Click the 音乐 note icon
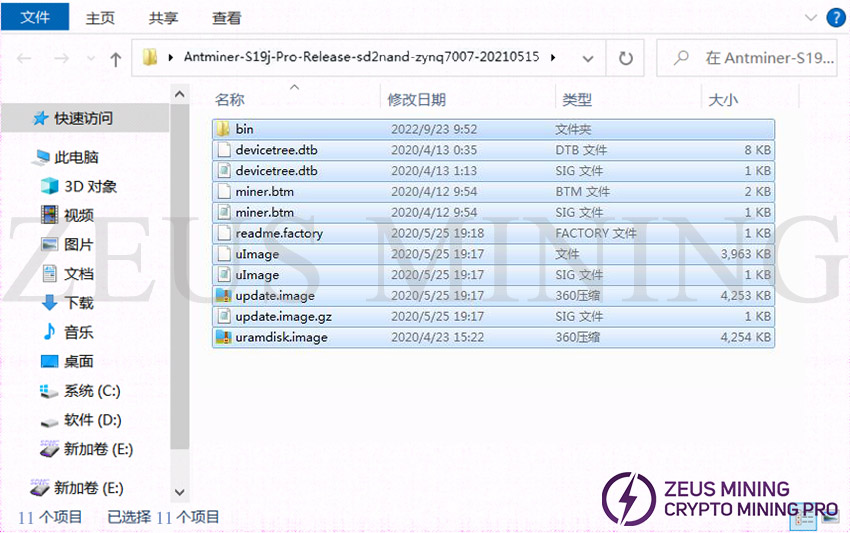The image size is (850, 533). [49, 331]
